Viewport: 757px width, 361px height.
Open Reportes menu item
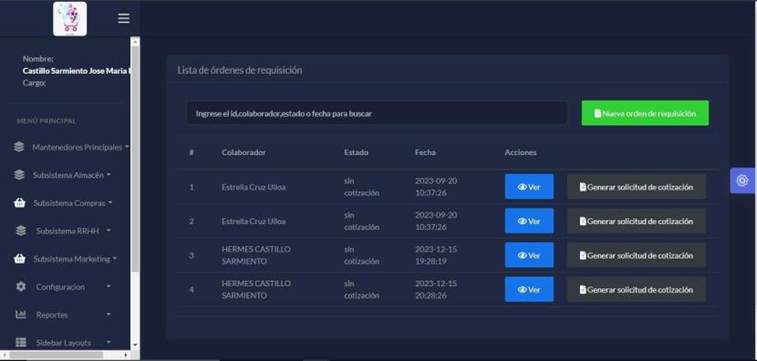pyautogui.click(x=52, y=315)
